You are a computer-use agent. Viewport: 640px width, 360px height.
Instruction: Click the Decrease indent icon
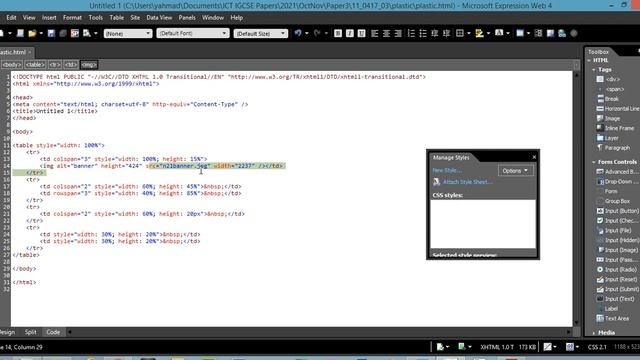435,33
